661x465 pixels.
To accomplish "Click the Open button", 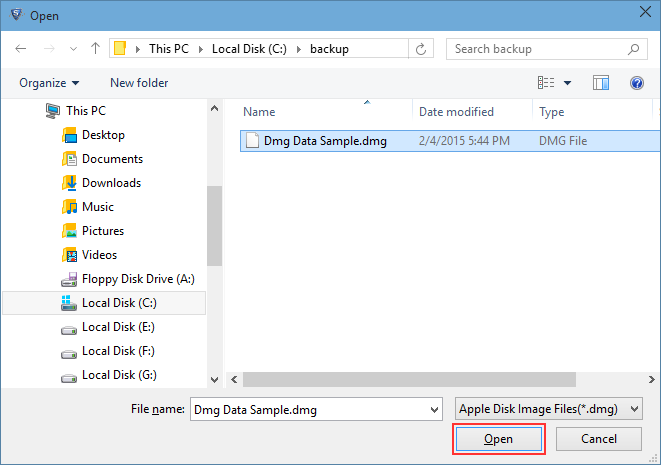I will (498, 439).
